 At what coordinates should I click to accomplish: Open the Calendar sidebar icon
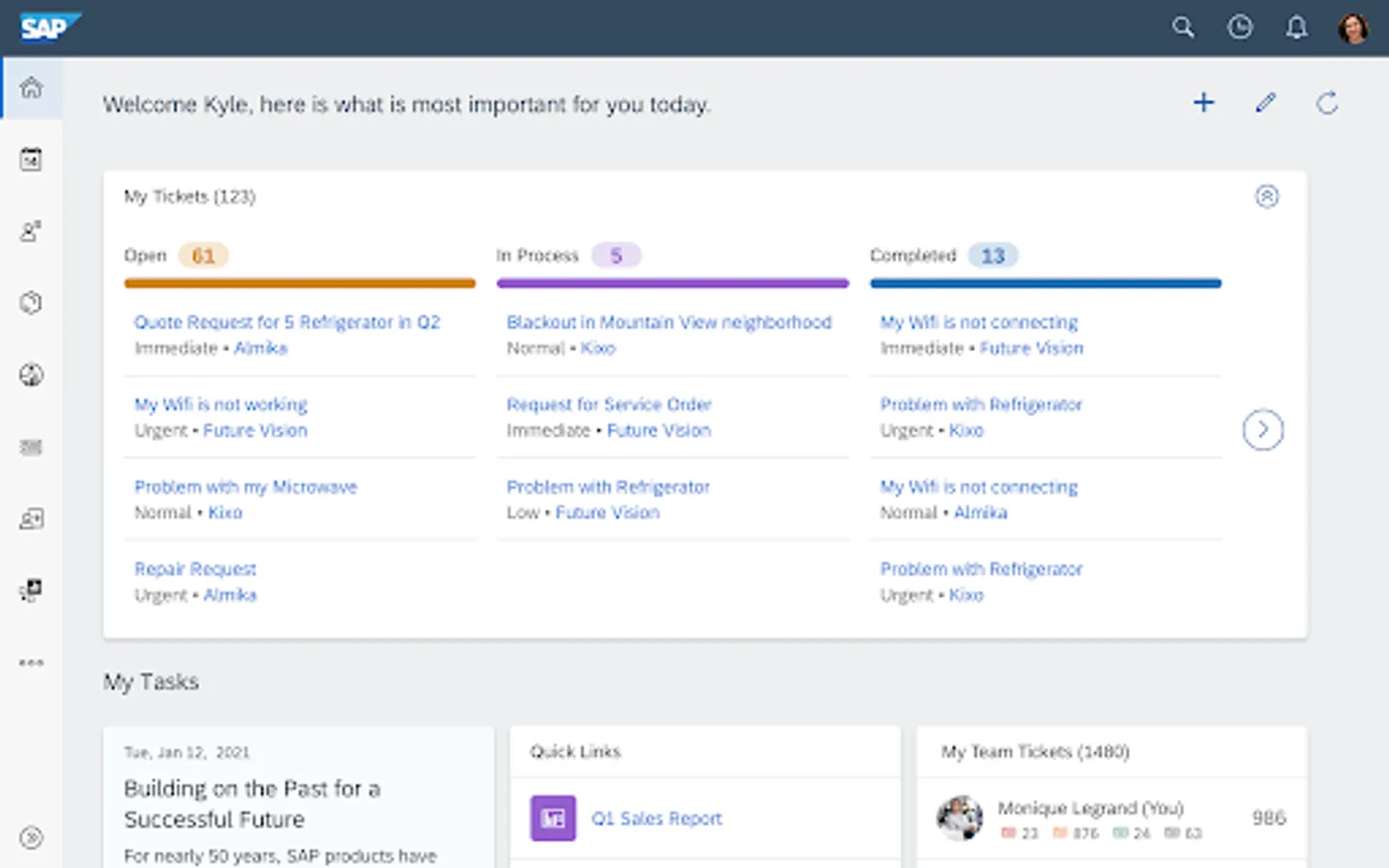31,160
